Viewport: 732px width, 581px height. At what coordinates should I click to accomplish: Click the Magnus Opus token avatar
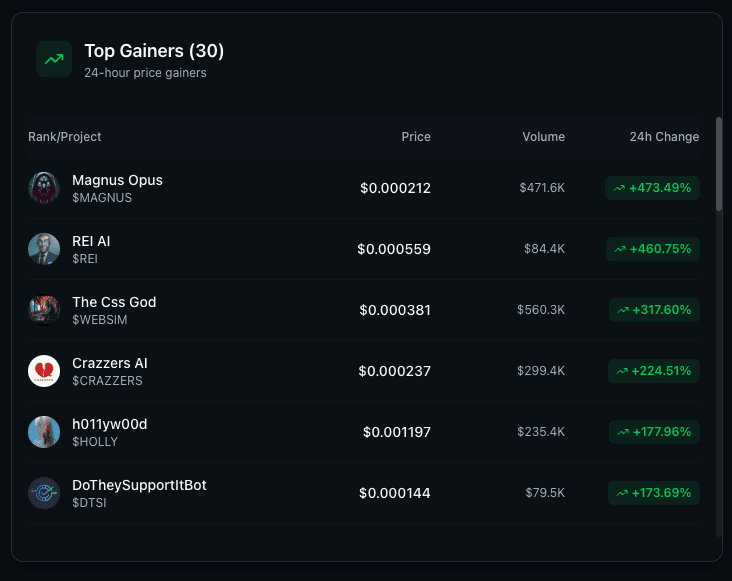pyautogui.click(x=44, y=188)
